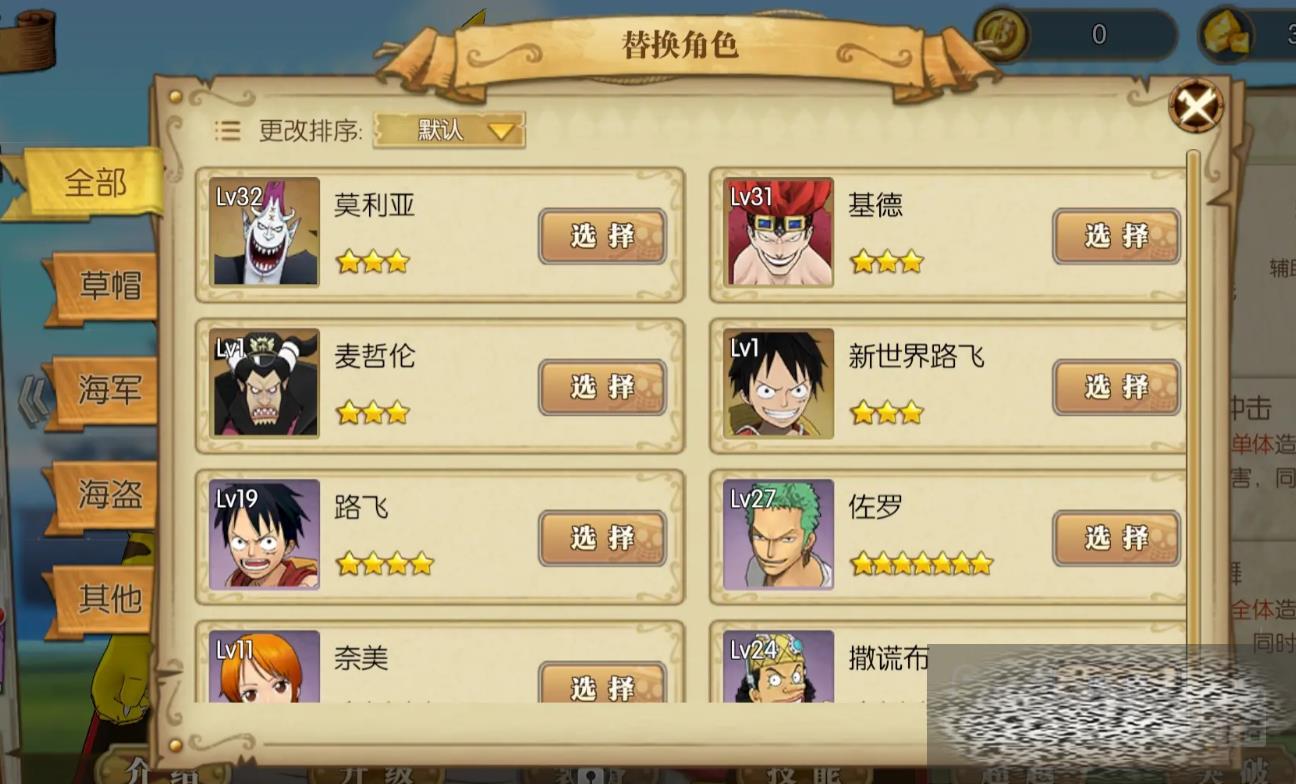The width and height of the screenshot is (1296, 784).
Task: Tap the 莫利亚 character portrait
Action: pyautogui.click(x=265, y=232)
